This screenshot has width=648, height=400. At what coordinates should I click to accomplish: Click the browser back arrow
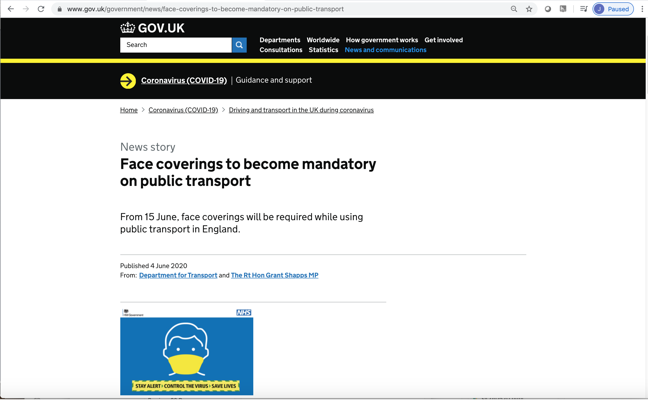click(x=10, y=9)
